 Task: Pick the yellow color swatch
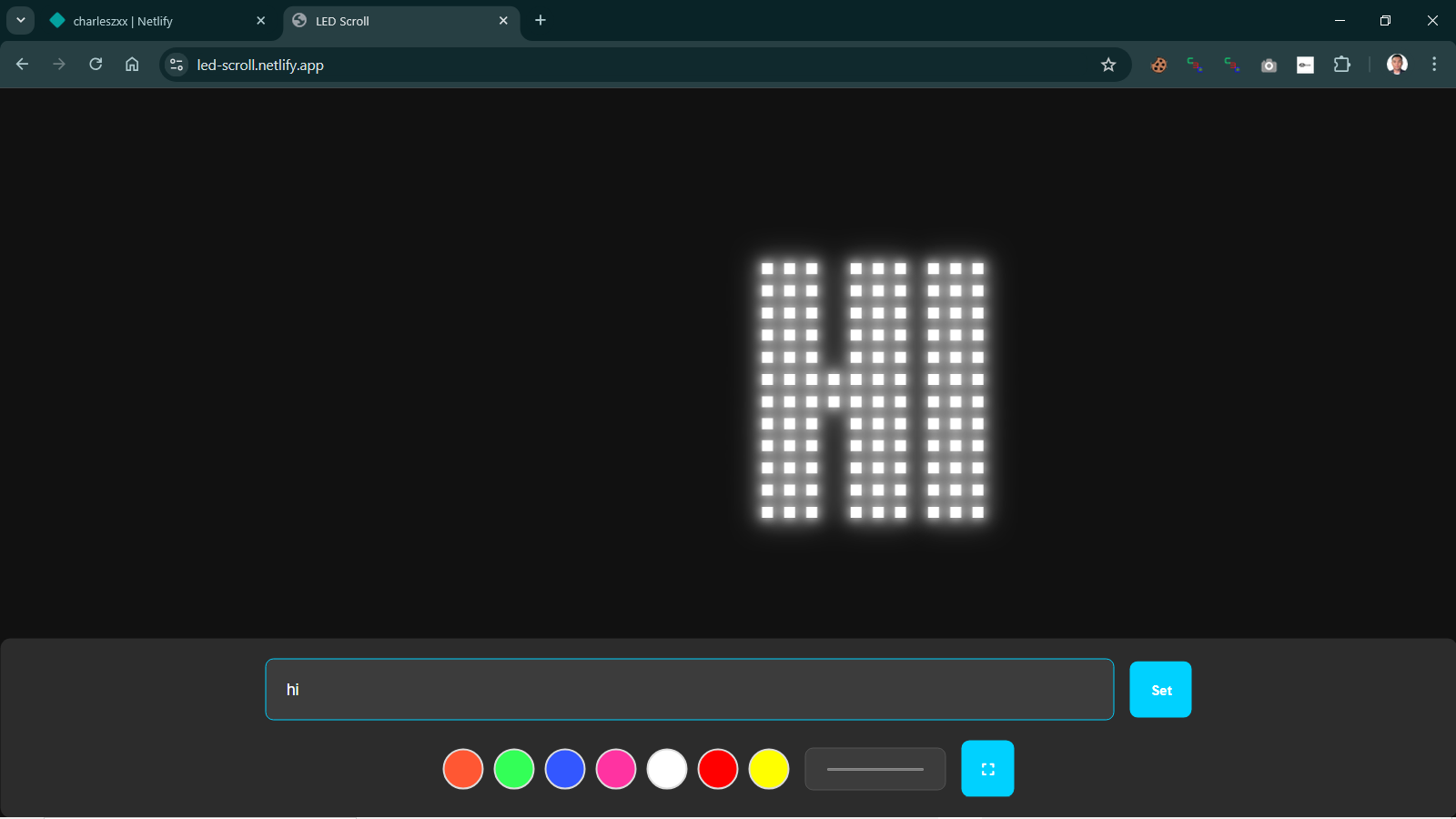(x=769, y=769)
